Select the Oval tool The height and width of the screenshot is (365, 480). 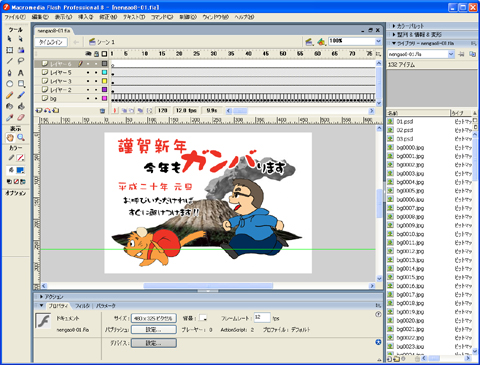(x=9, y=84)
